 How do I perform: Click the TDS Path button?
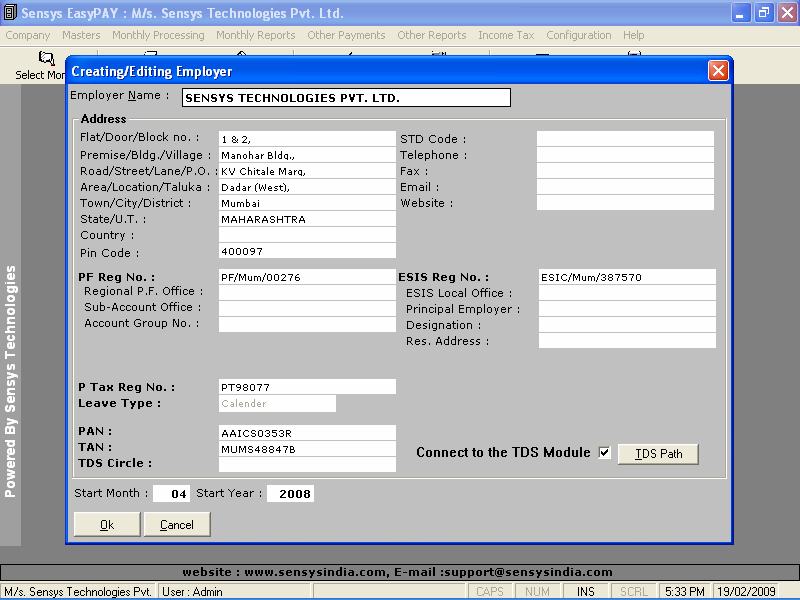click(x=658, y=454)
